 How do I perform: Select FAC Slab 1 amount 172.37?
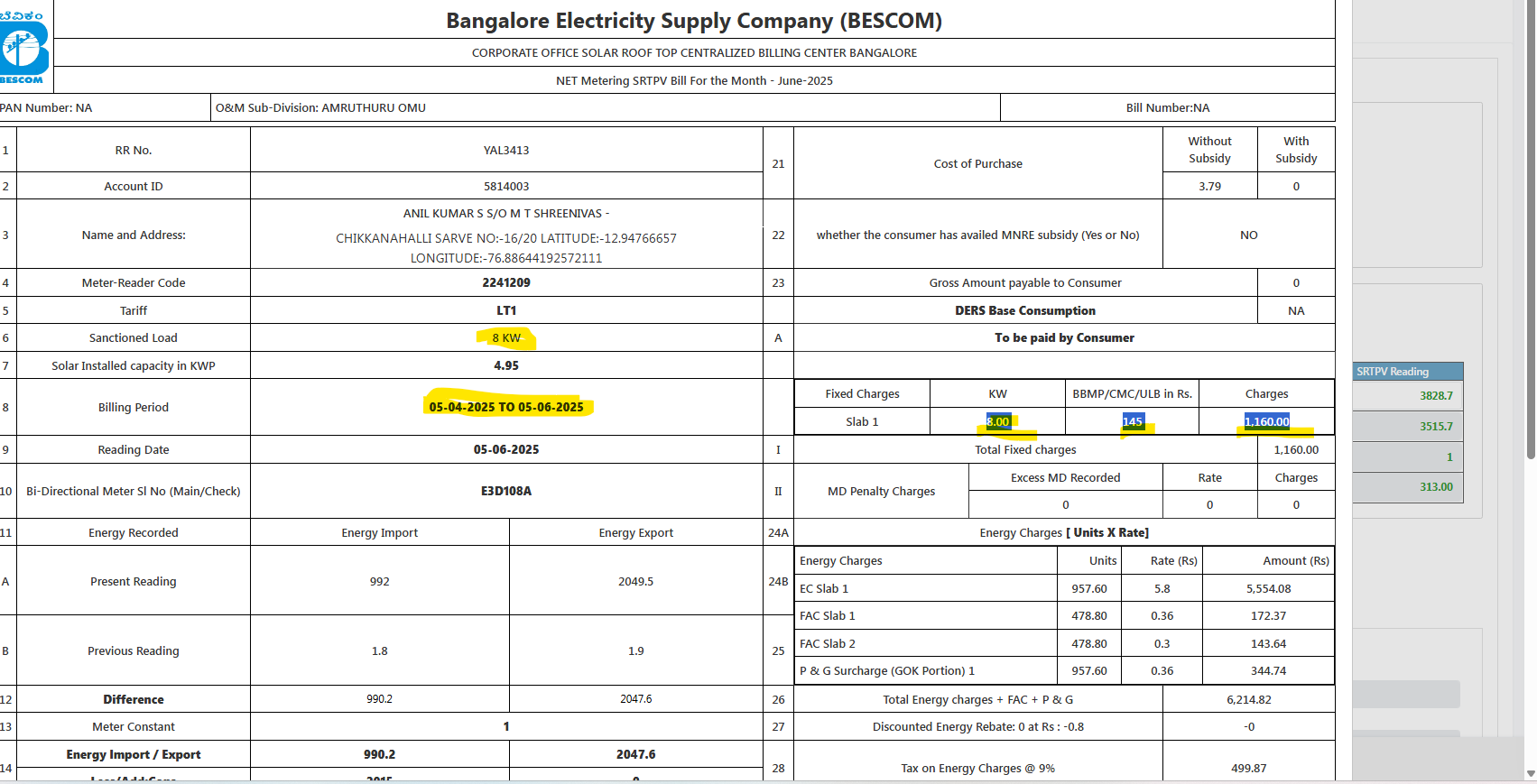point(1269,616)
